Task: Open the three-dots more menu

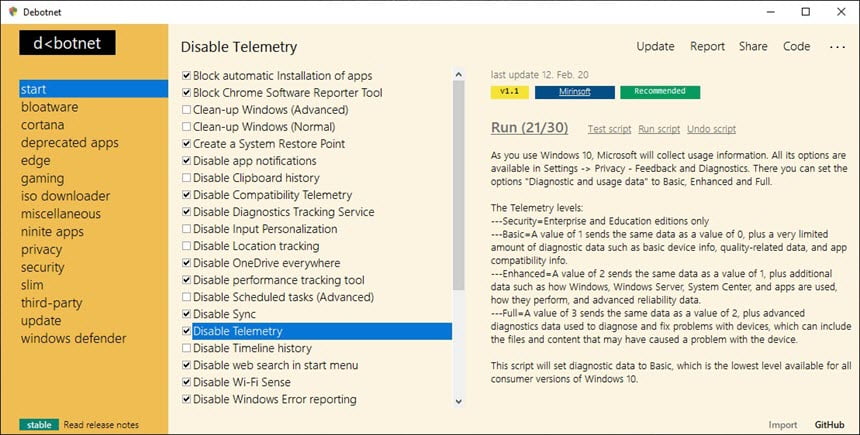Action: tap(838, 47)
